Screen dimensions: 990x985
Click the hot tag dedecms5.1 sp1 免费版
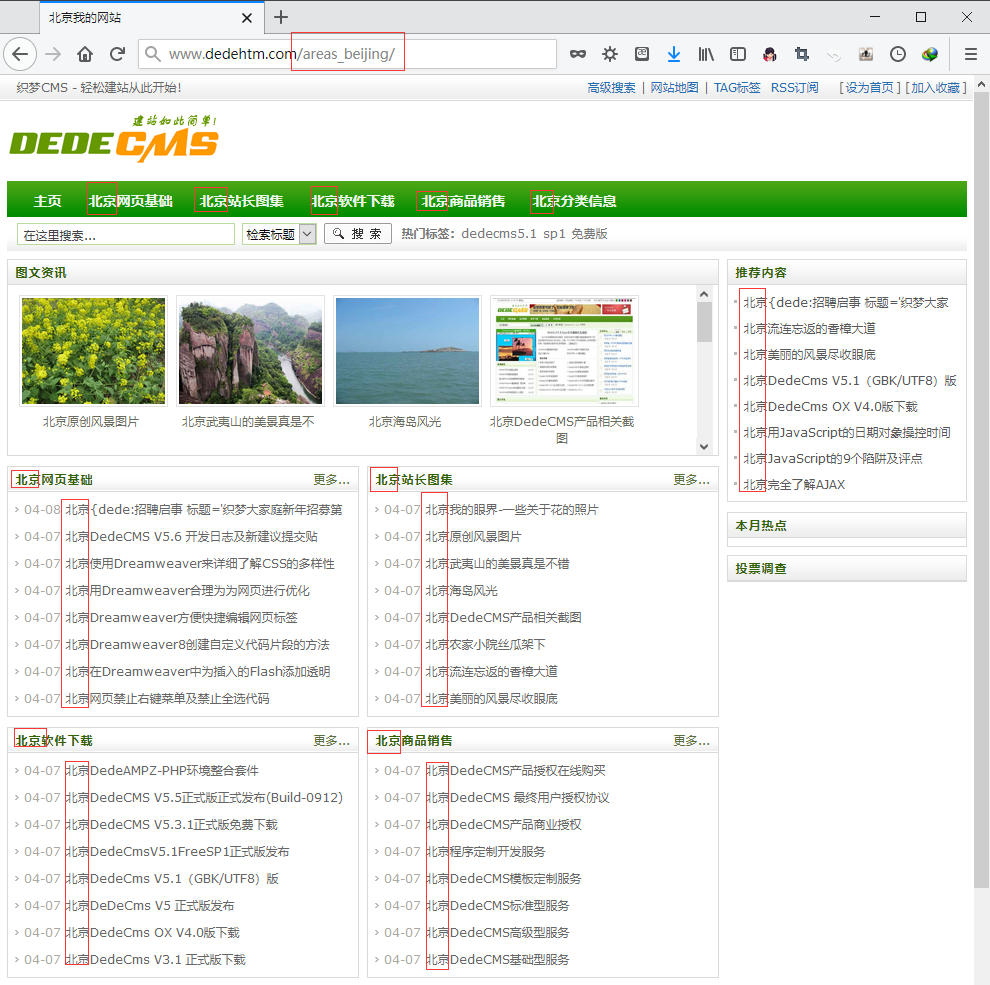(534, 234)
